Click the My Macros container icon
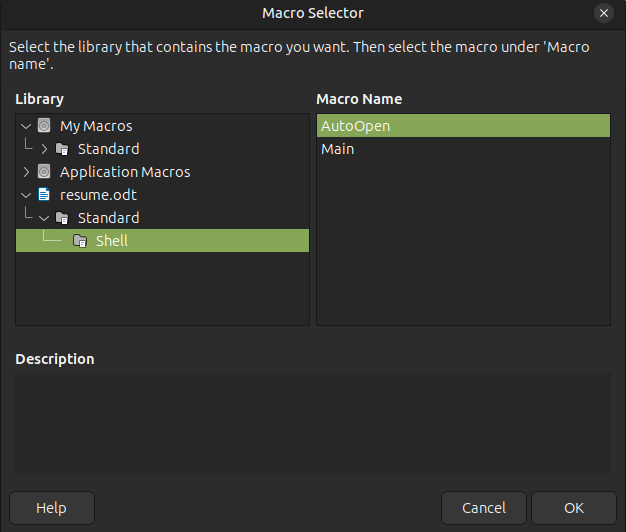Image resolution: width=626 pixels, height=532 pixels. point(44,126)
